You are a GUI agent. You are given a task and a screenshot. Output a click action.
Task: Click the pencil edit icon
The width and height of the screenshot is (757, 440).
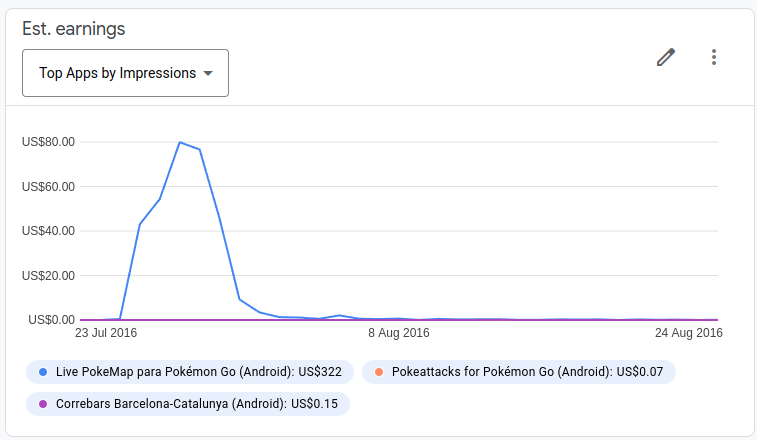pos(666,57)
